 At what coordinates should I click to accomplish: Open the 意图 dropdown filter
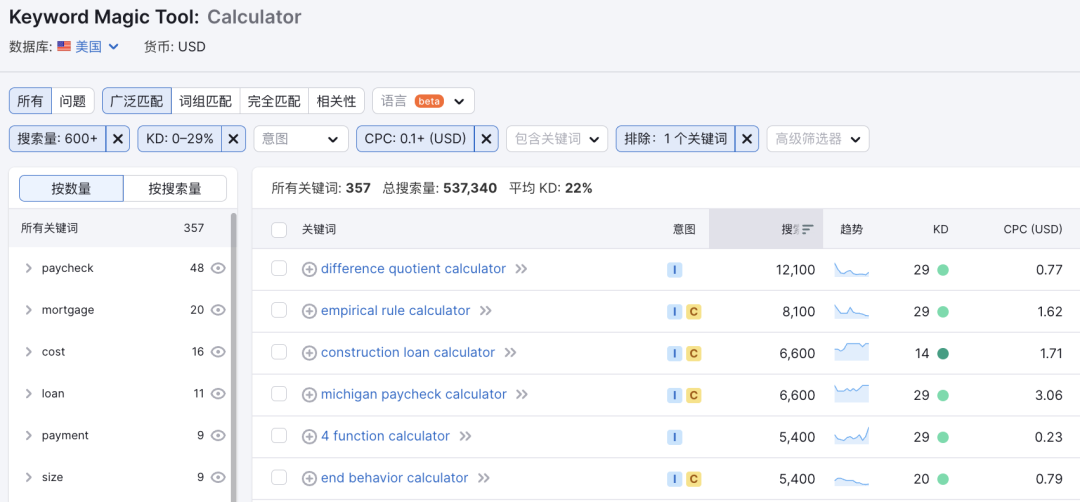pyautogui.click(x=301, y=139)
